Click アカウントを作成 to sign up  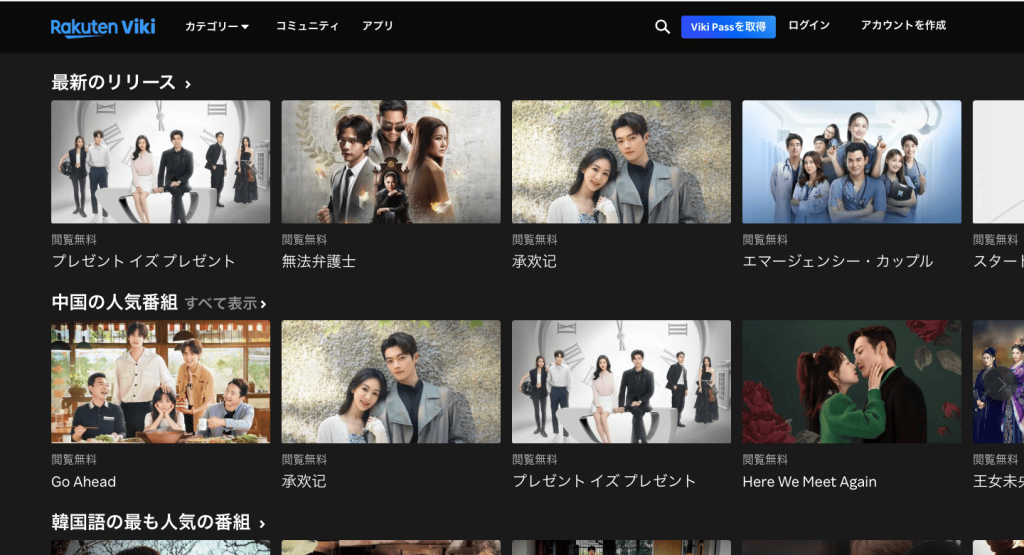tap(902, 26)
